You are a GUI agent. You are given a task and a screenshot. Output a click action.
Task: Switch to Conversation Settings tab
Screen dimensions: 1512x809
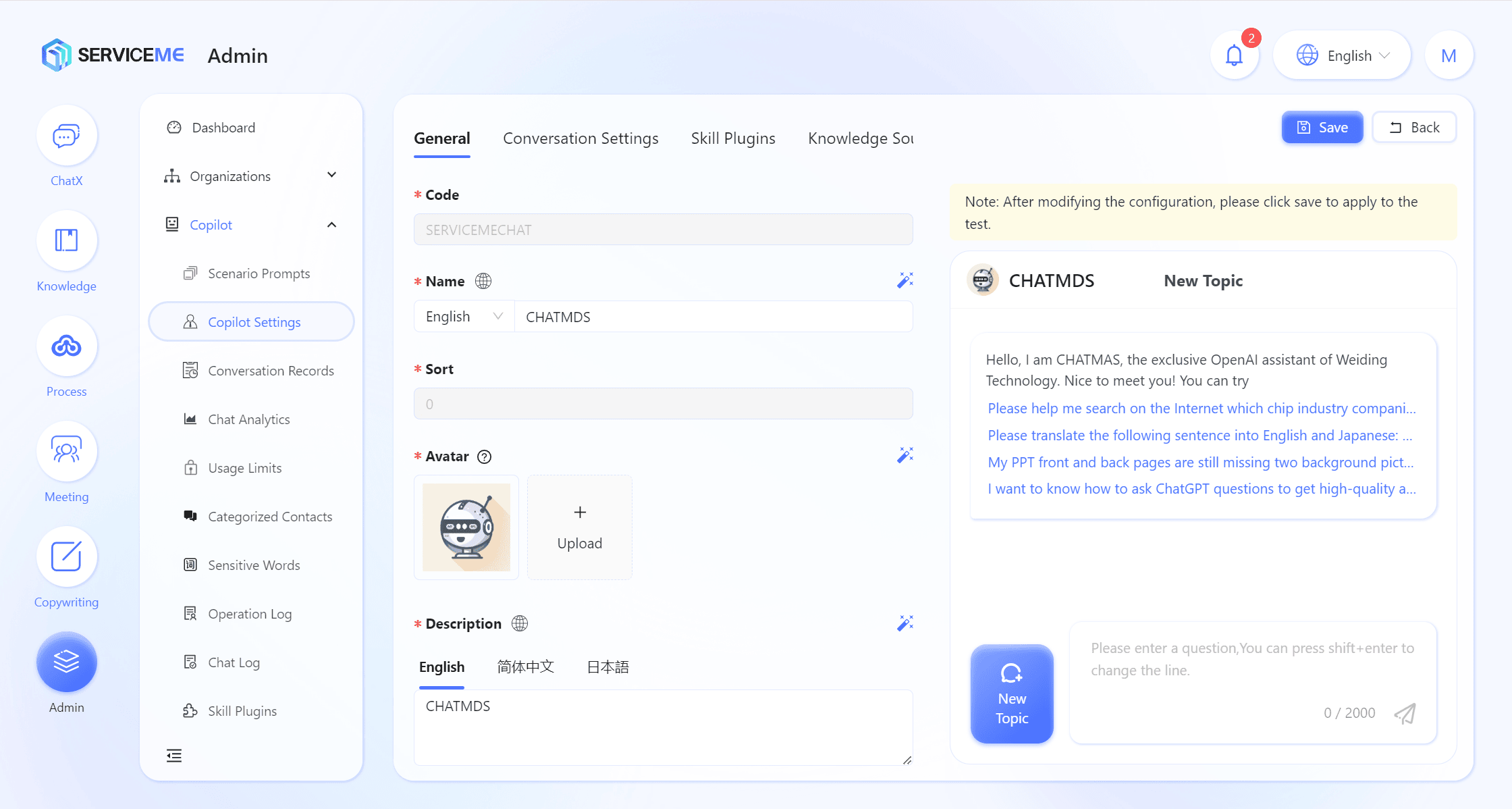click(x=580, y=138)
